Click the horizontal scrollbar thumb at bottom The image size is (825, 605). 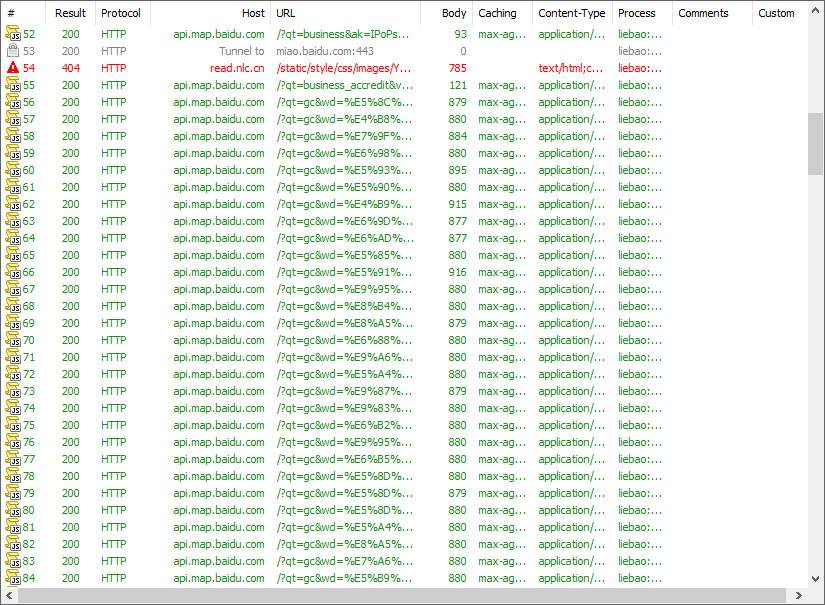pyautogui.click(x=400, y=596)
